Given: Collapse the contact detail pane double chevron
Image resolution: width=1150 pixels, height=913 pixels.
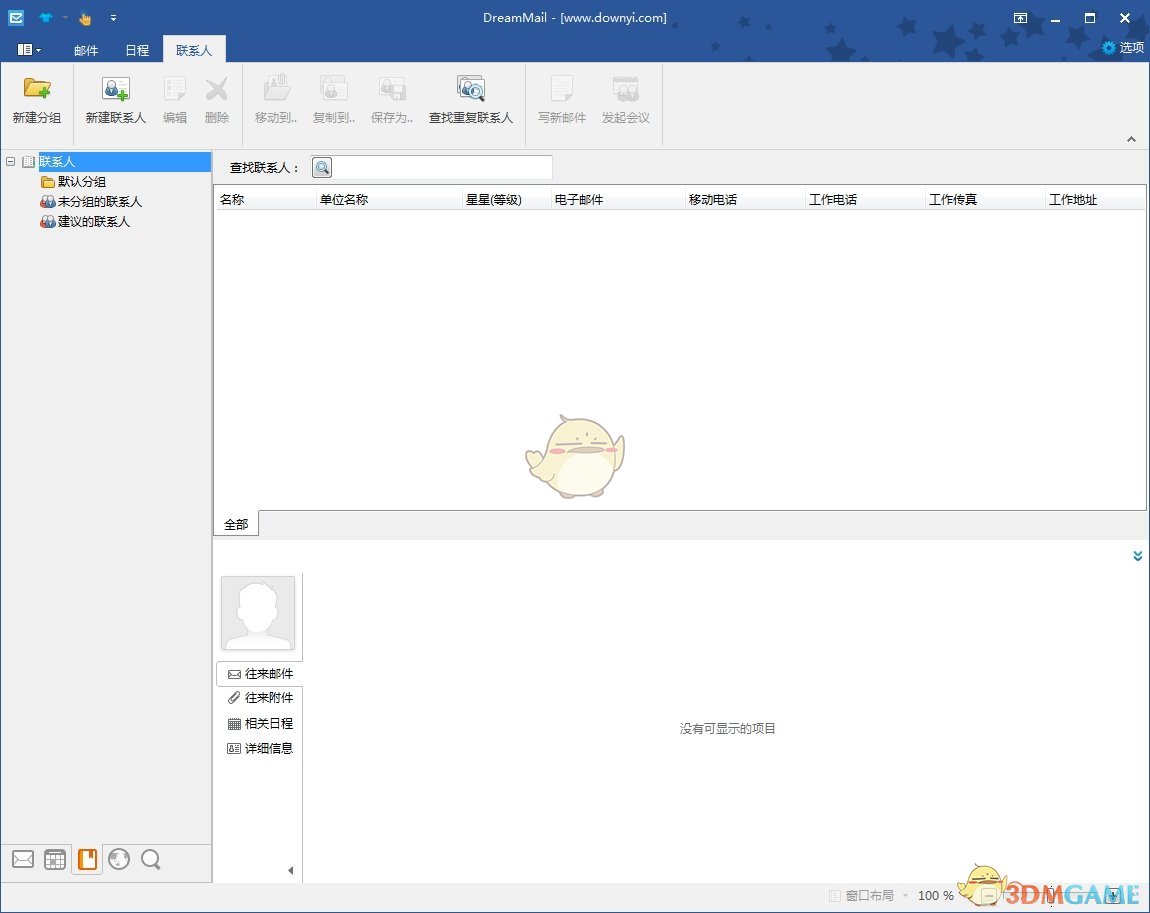Looking at the screenshot, I should 1138,556.
